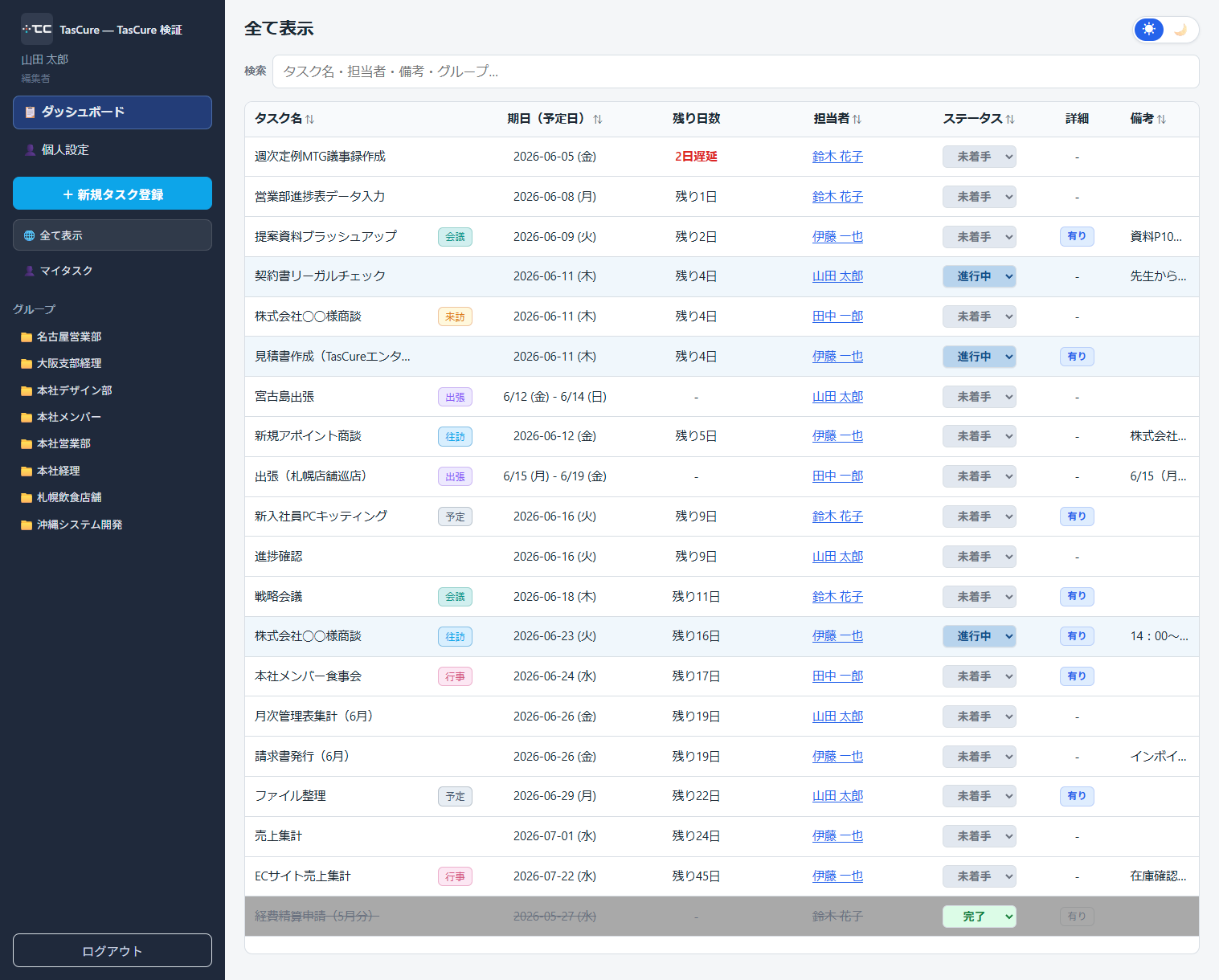Sort by タスク名 column arrows

coord(309,119)
